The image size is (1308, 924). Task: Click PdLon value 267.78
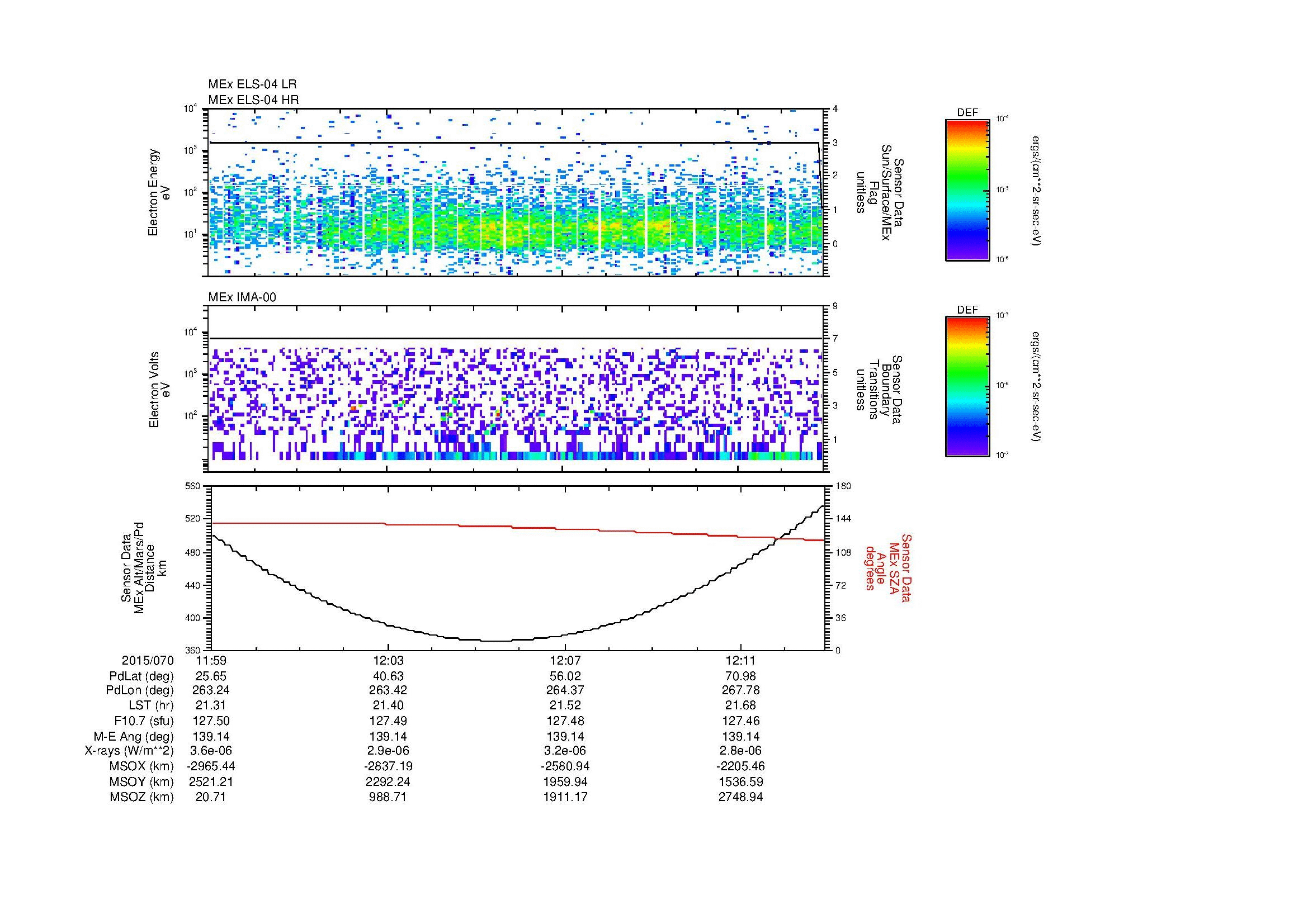tap(740, 690)
